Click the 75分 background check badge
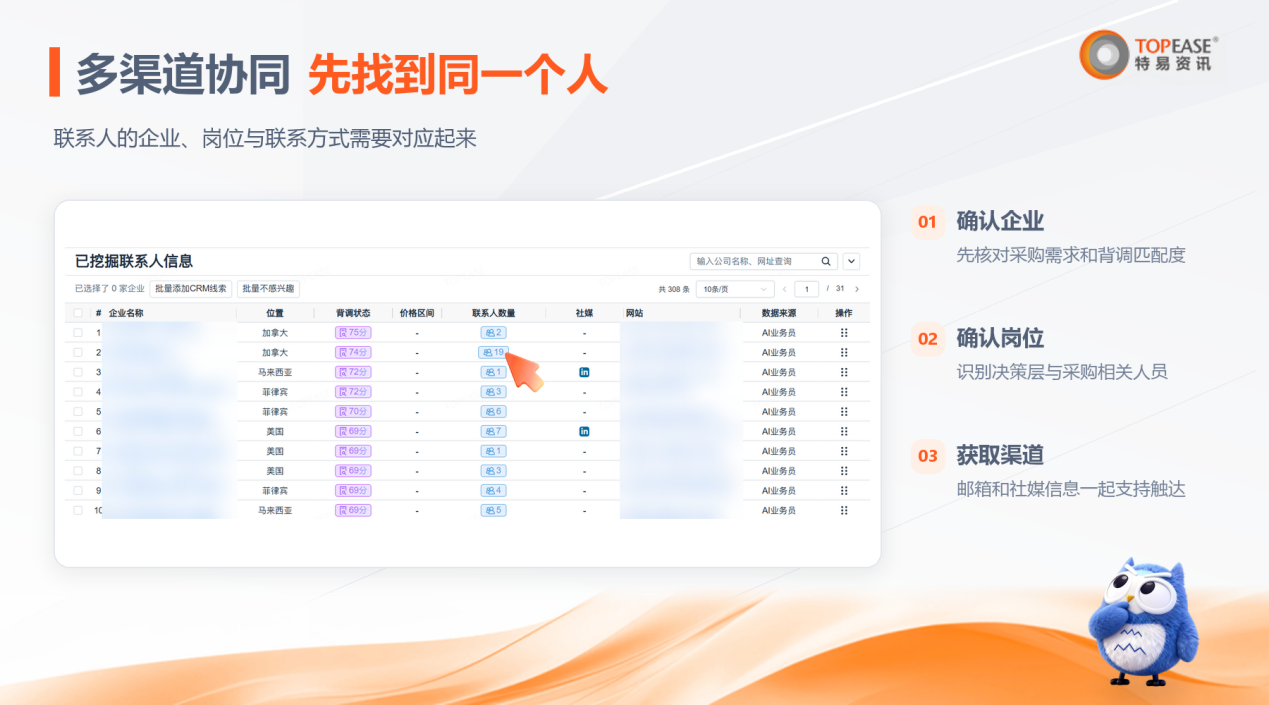 (353, 332)
